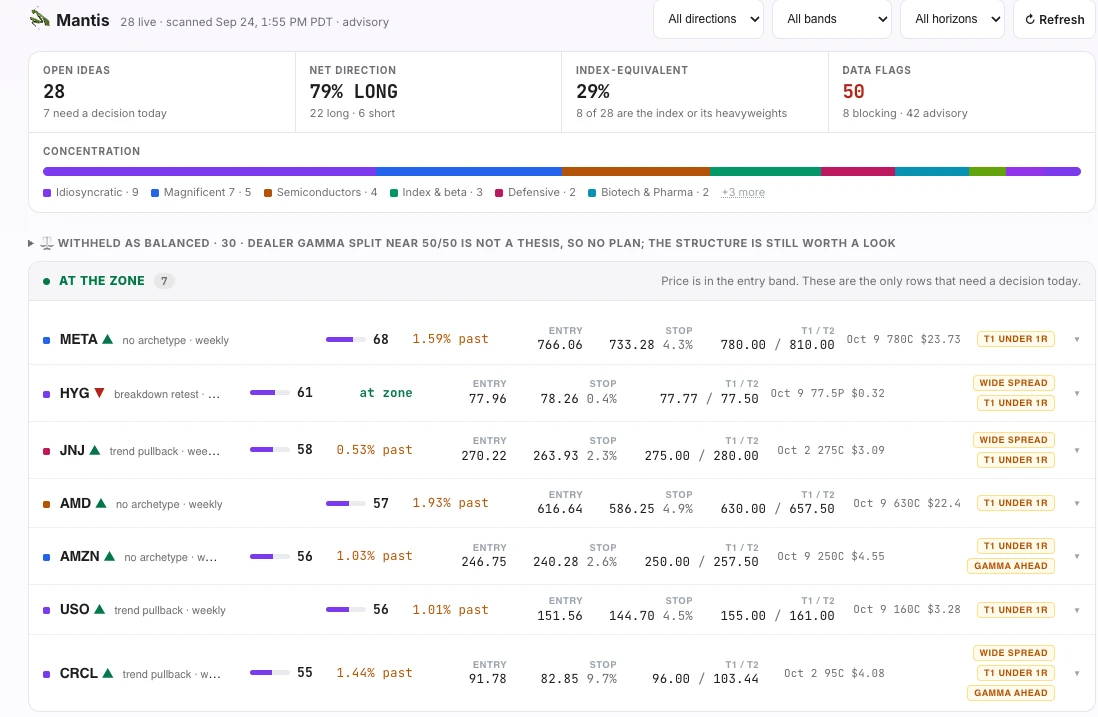Click the T1 UNDER 1R badge on AMD row
The width and height of the screenshot is (1098, 717).
click(1015, 503)
